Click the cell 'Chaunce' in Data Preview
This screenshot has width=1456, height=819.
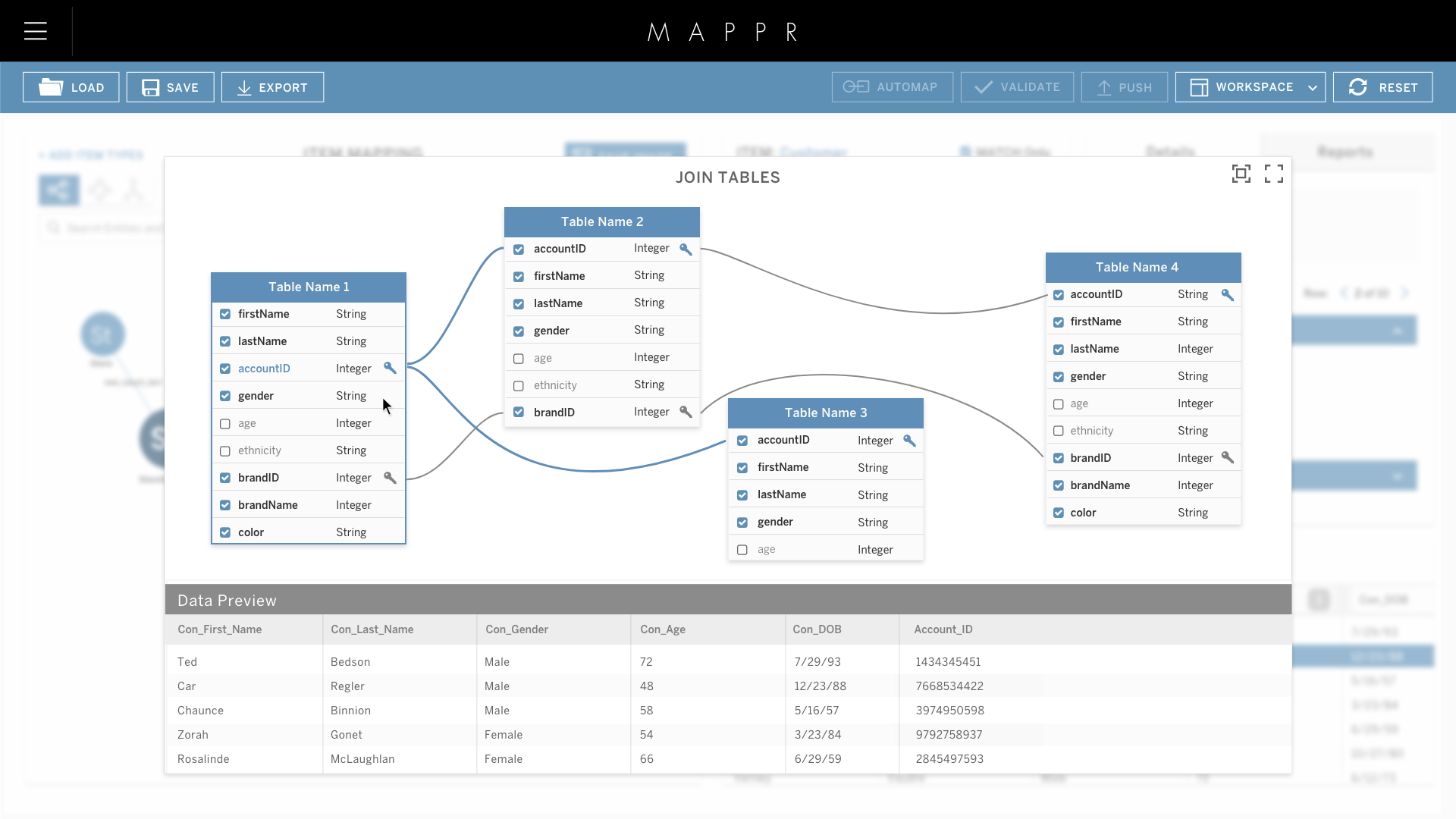pos(200,711)
